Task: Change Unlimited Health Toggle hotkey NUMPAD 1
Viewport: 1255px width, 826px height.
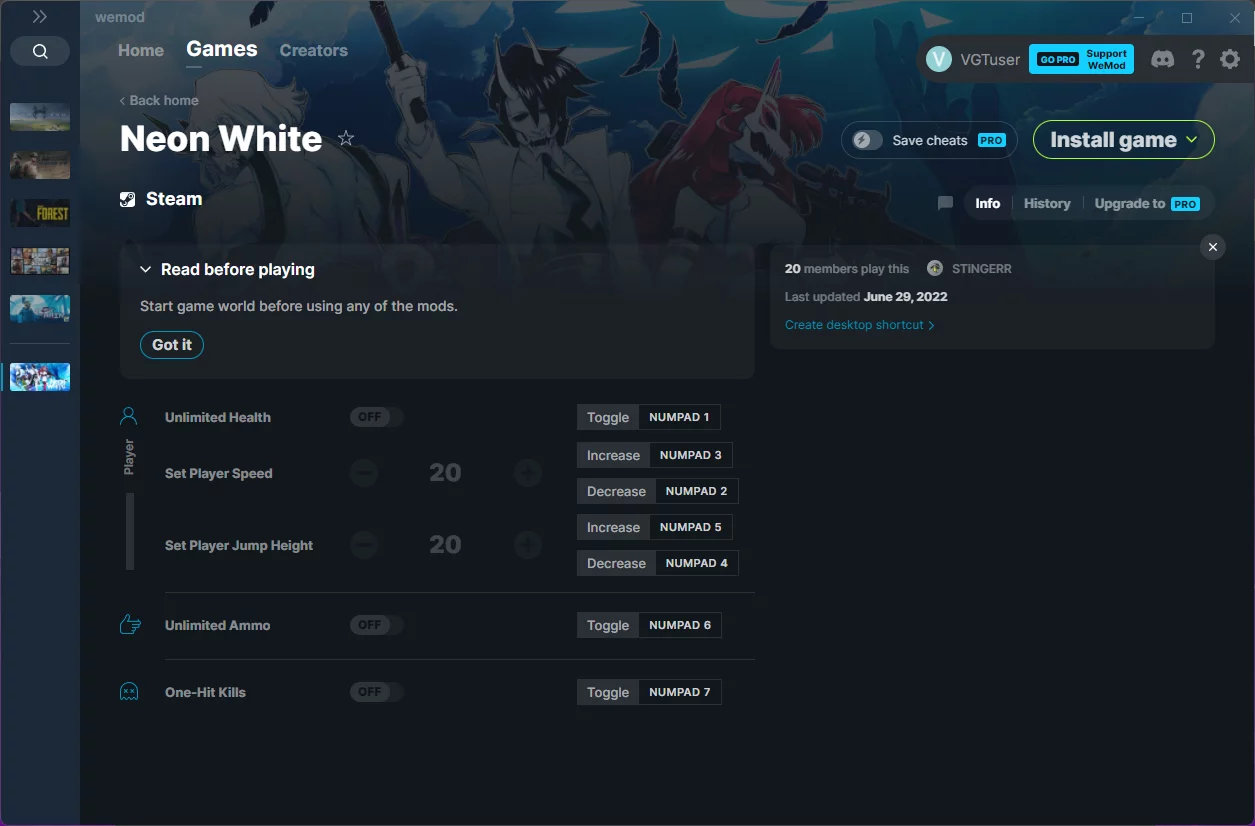Action: click(679, 417)
